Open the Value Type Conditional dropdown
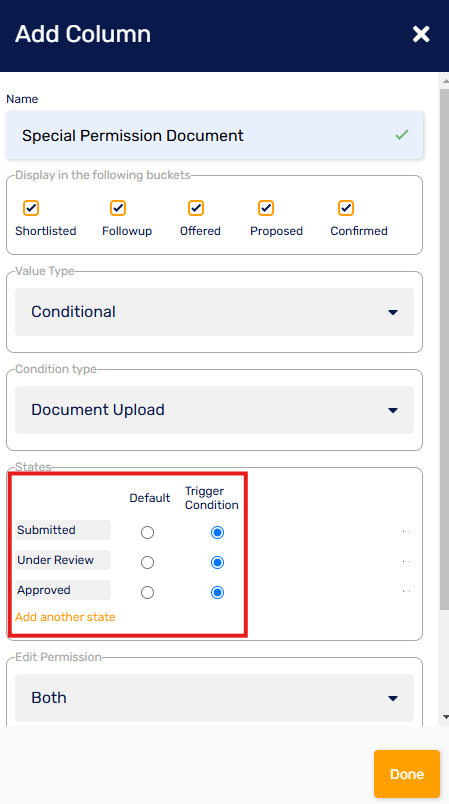Viewport: 449px width, 804px height. (x=214, y=312)
